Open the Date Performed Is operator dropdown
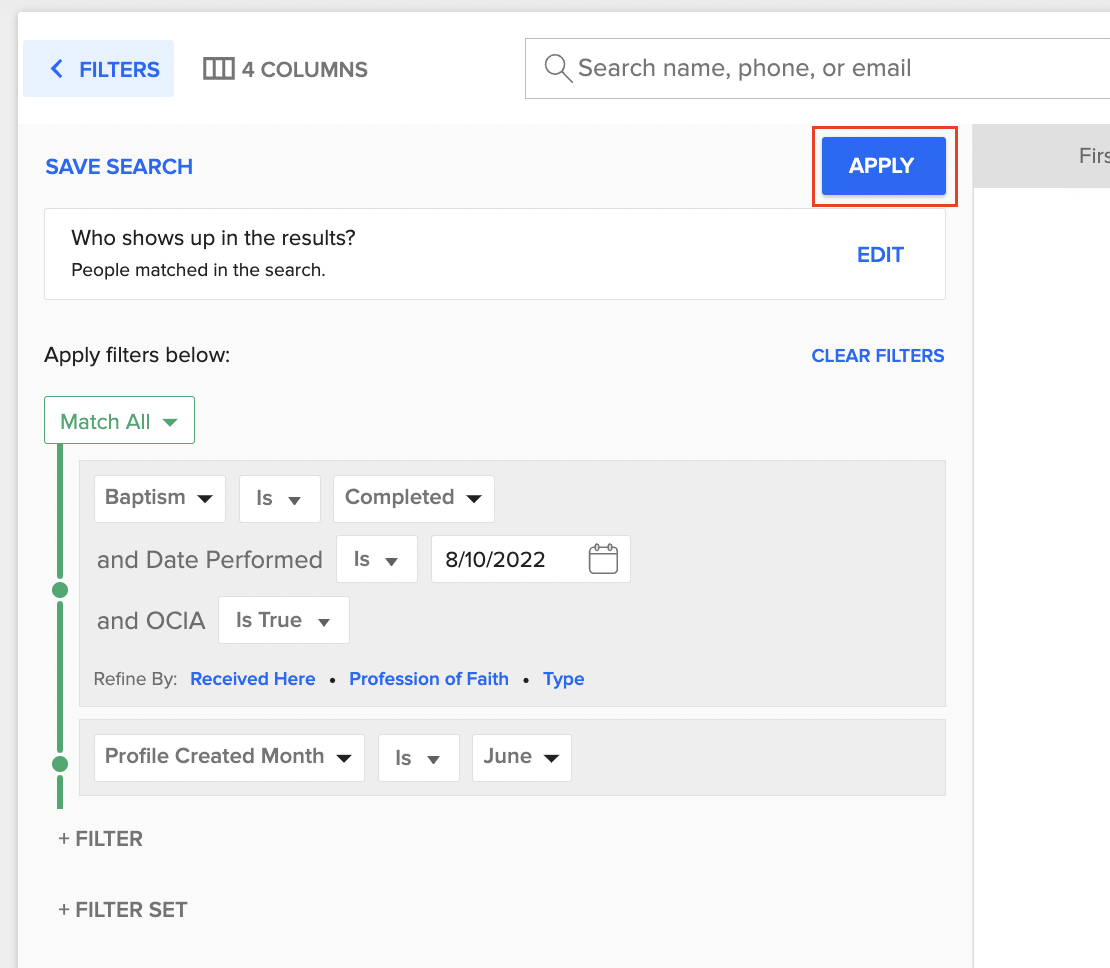 [376, 559]
